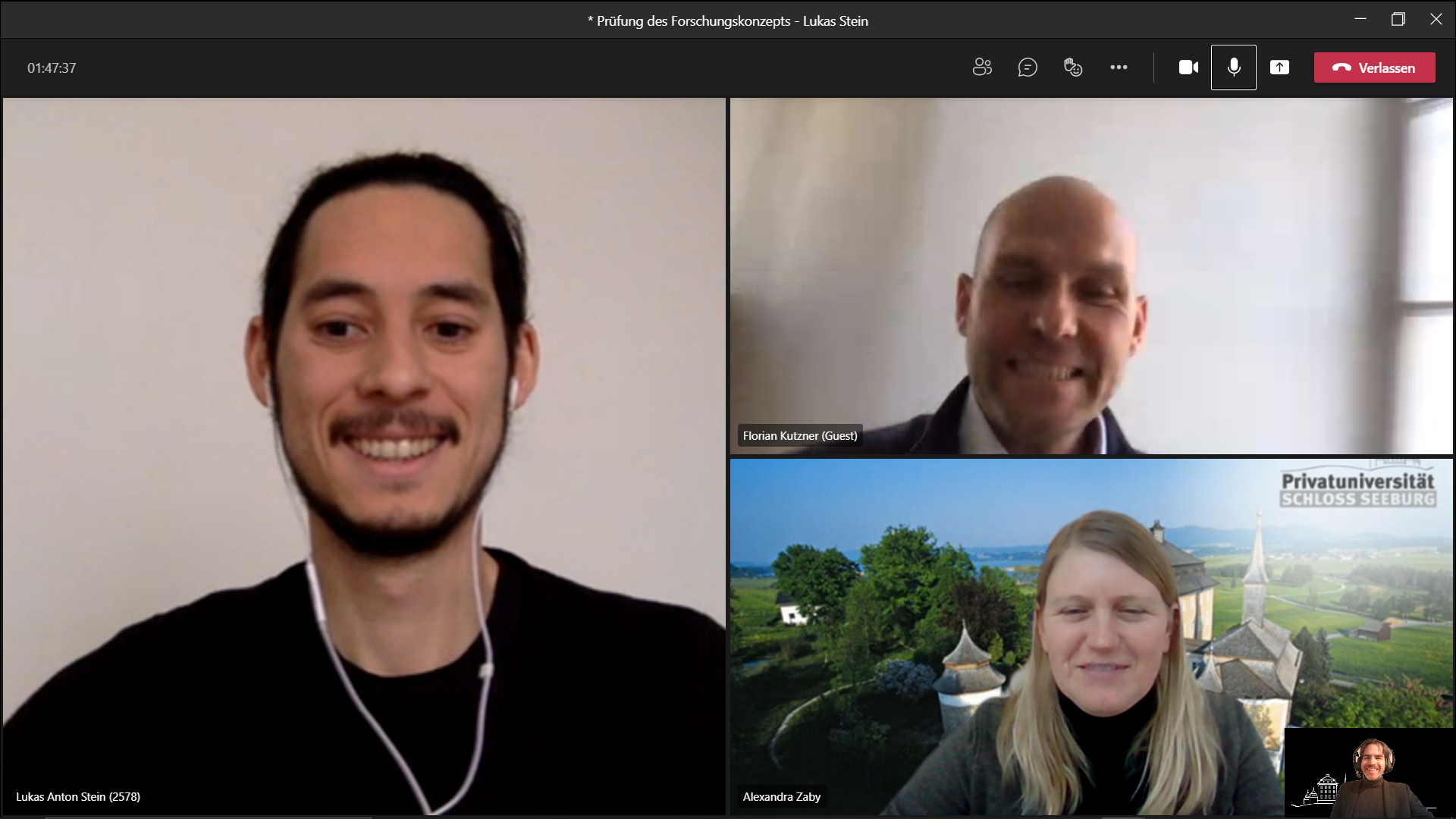This screenshot has width=1456, height=819.
Task: Click the Lukas Anton Stein (2578) name label
Action: (78, 797)
